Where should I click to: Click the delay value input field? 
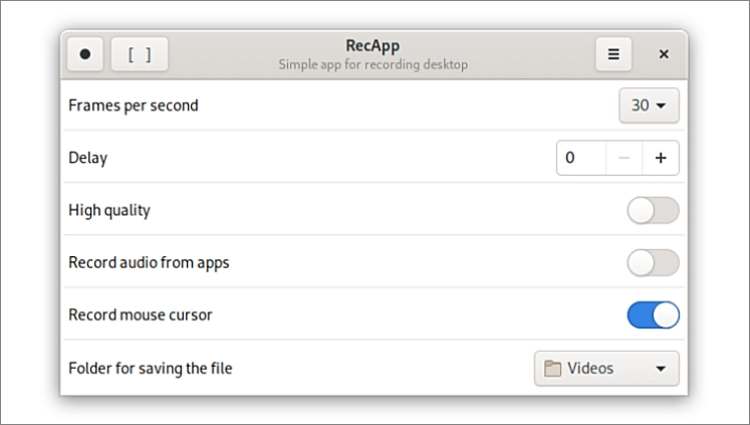[580, 158]
